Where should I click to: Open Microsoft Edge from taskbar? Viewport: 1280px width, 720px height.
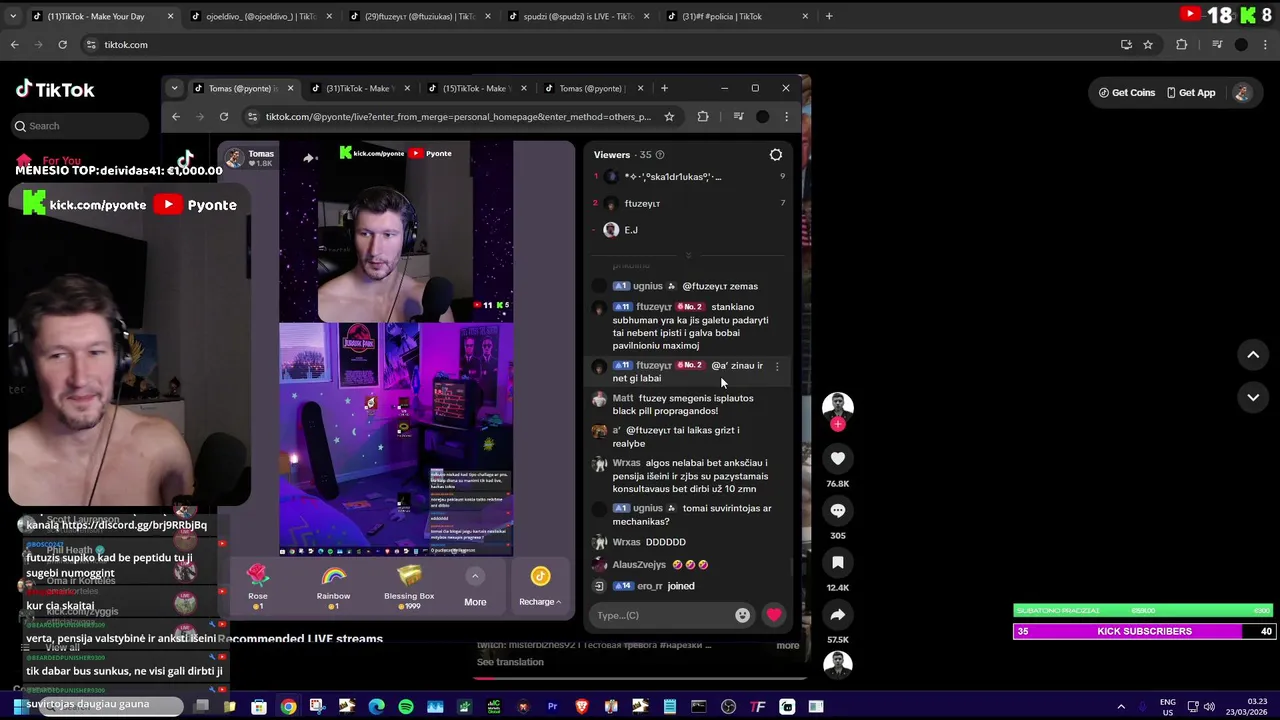[376, 707]
